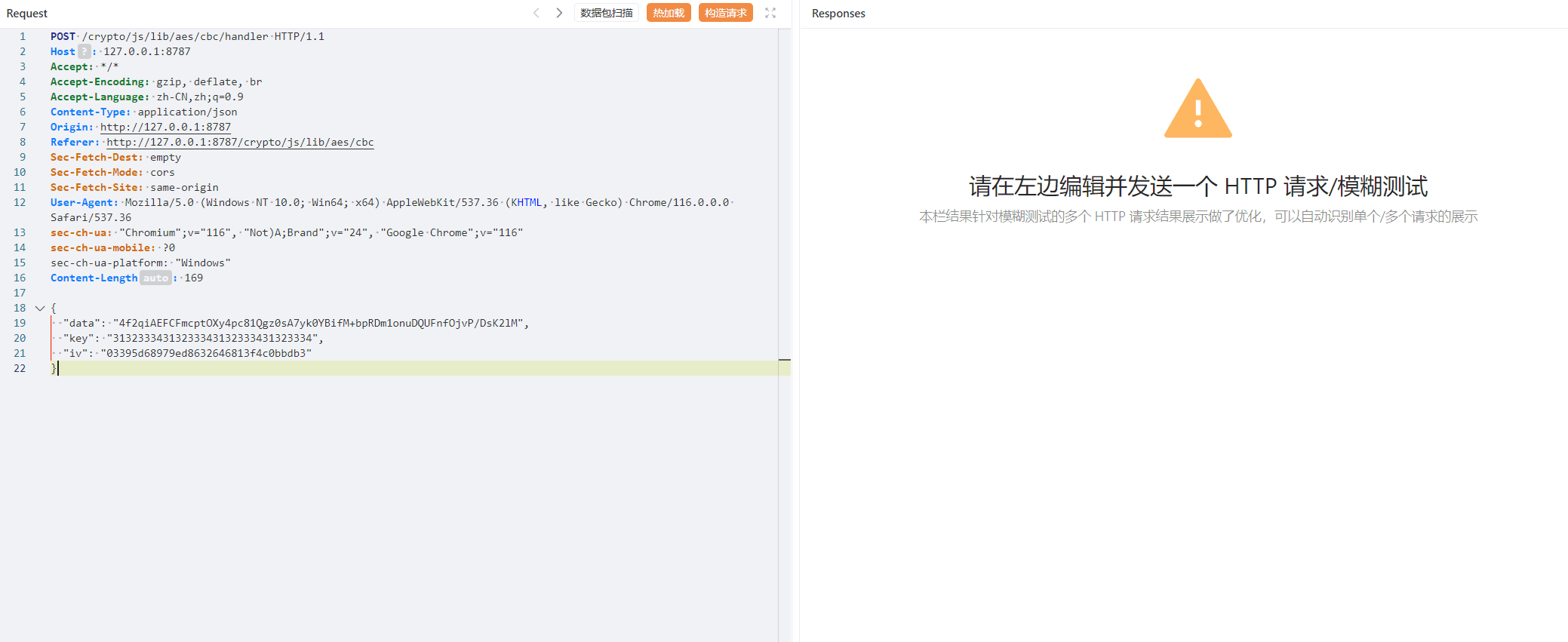The height and width of the screenshot is (642, 1568).
Task: Click the previous request arrow icon
Action: [x=536, y=13]
